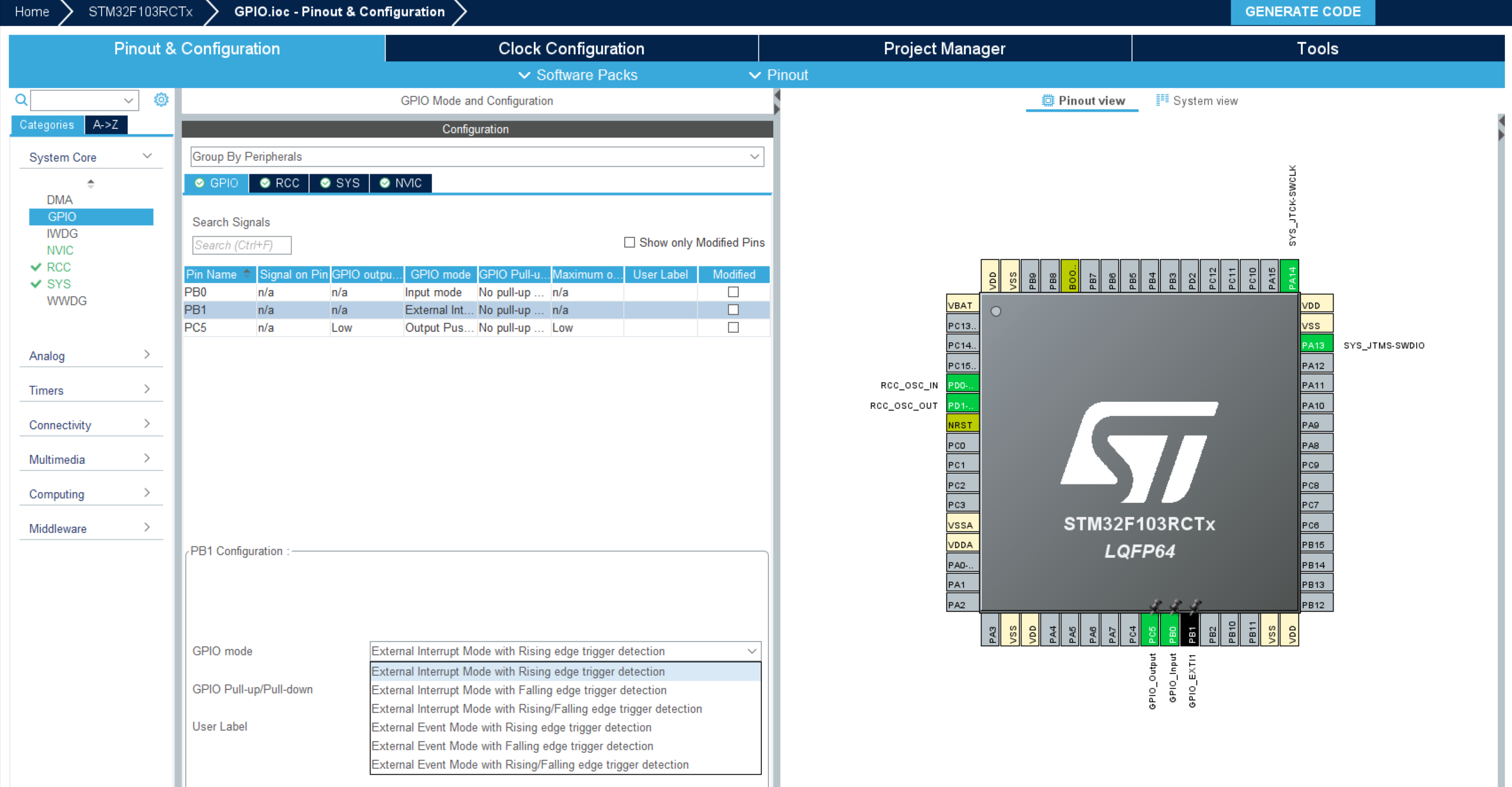
Task: Click the Search Signals input field
Action: 242,245
